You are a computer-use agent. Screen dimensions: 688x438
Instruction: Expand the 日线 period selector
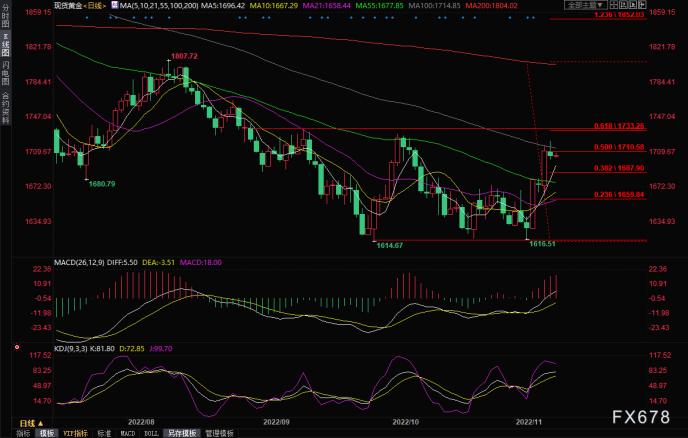click(x=31, y=424)
